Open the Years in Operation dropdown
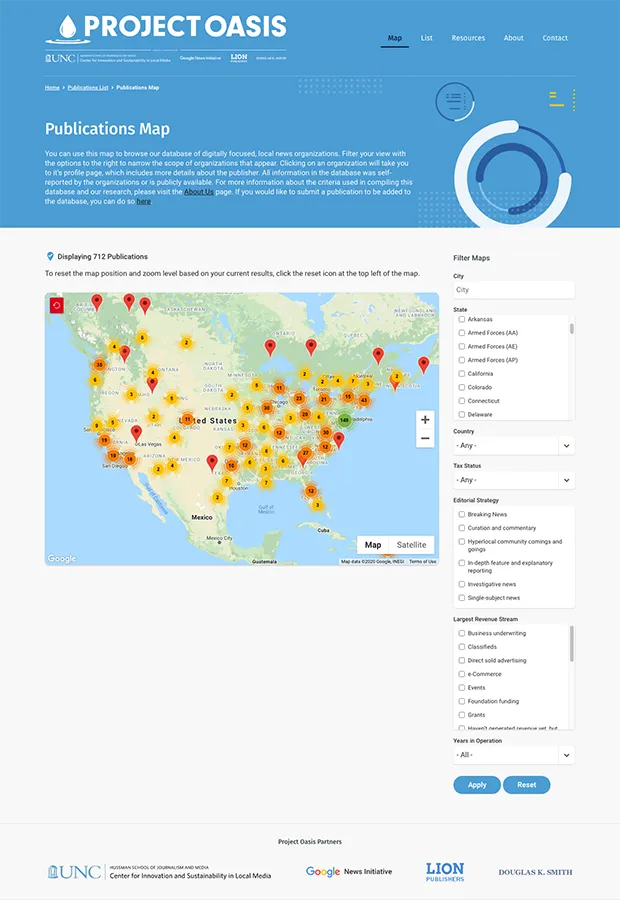Screen dimensions: 620x900 [x=514, y=755]
